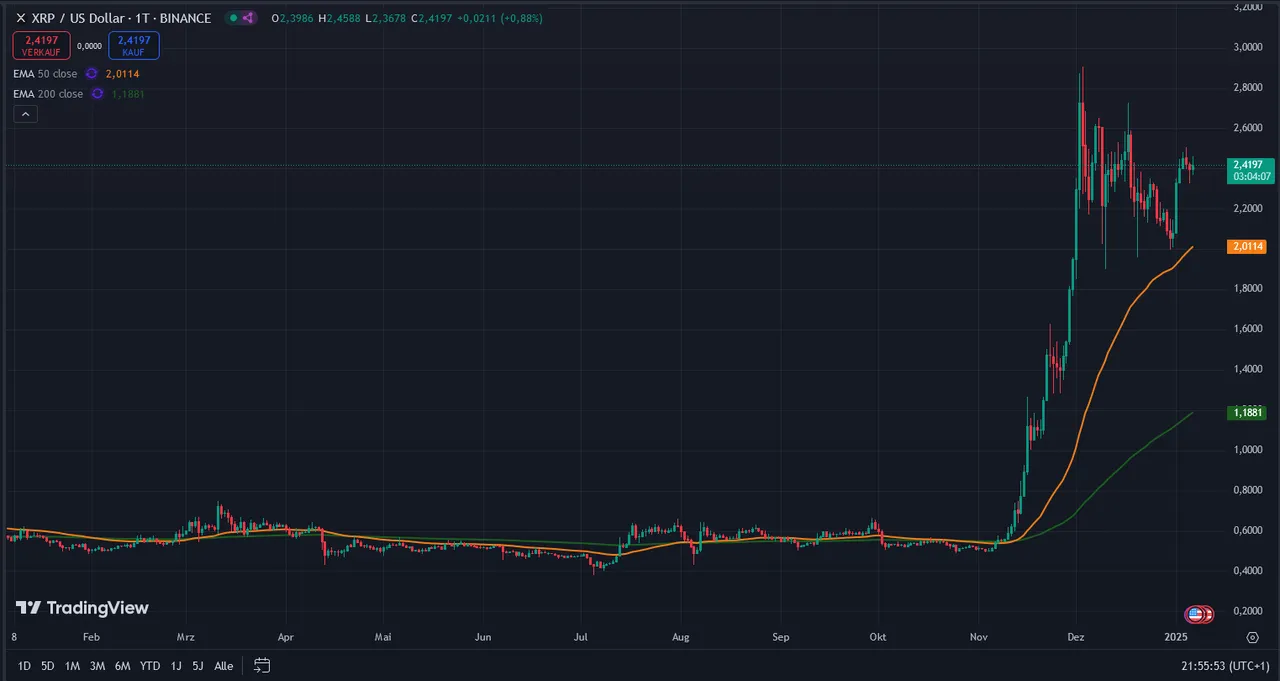The height and width of the screenshot is (681, 1280).
Task: Collapse the indicator legend with the chevron
Action: click(26, 115)
